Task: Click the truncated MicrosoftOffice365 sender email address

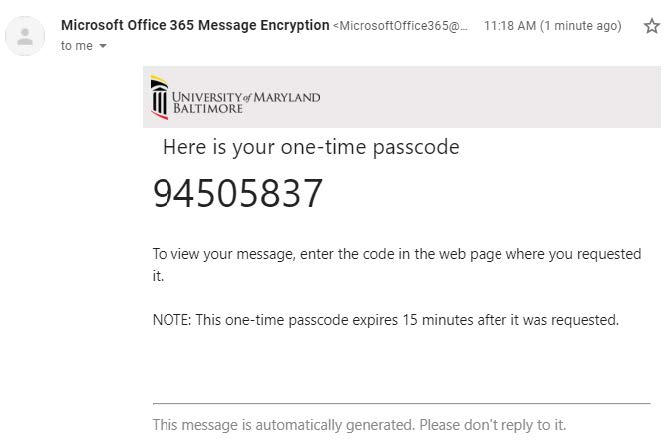Action: 402,26
